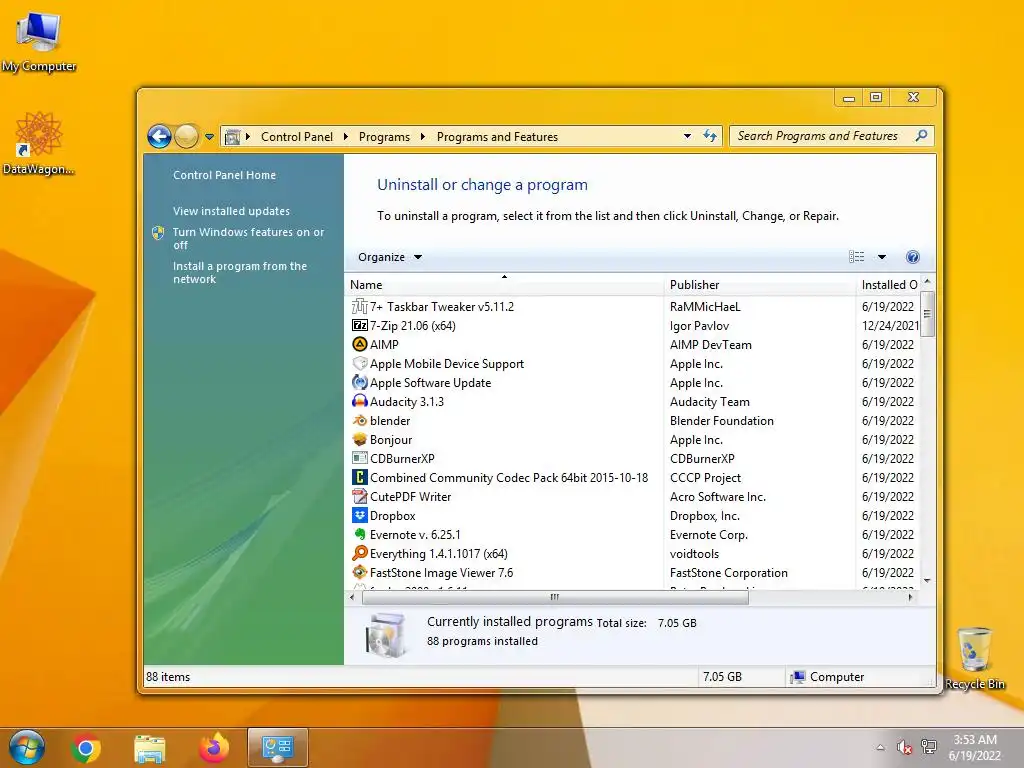
Task: Launch Firefox from the taskbar
Action: 214,748
